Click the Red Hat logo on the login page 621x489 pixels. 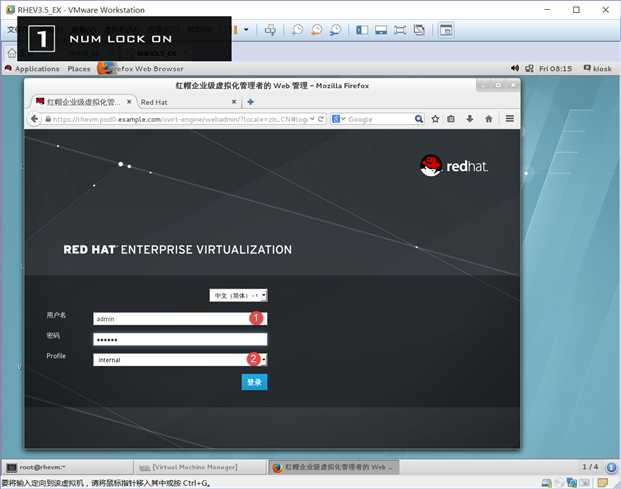click(x=454, y=166)
